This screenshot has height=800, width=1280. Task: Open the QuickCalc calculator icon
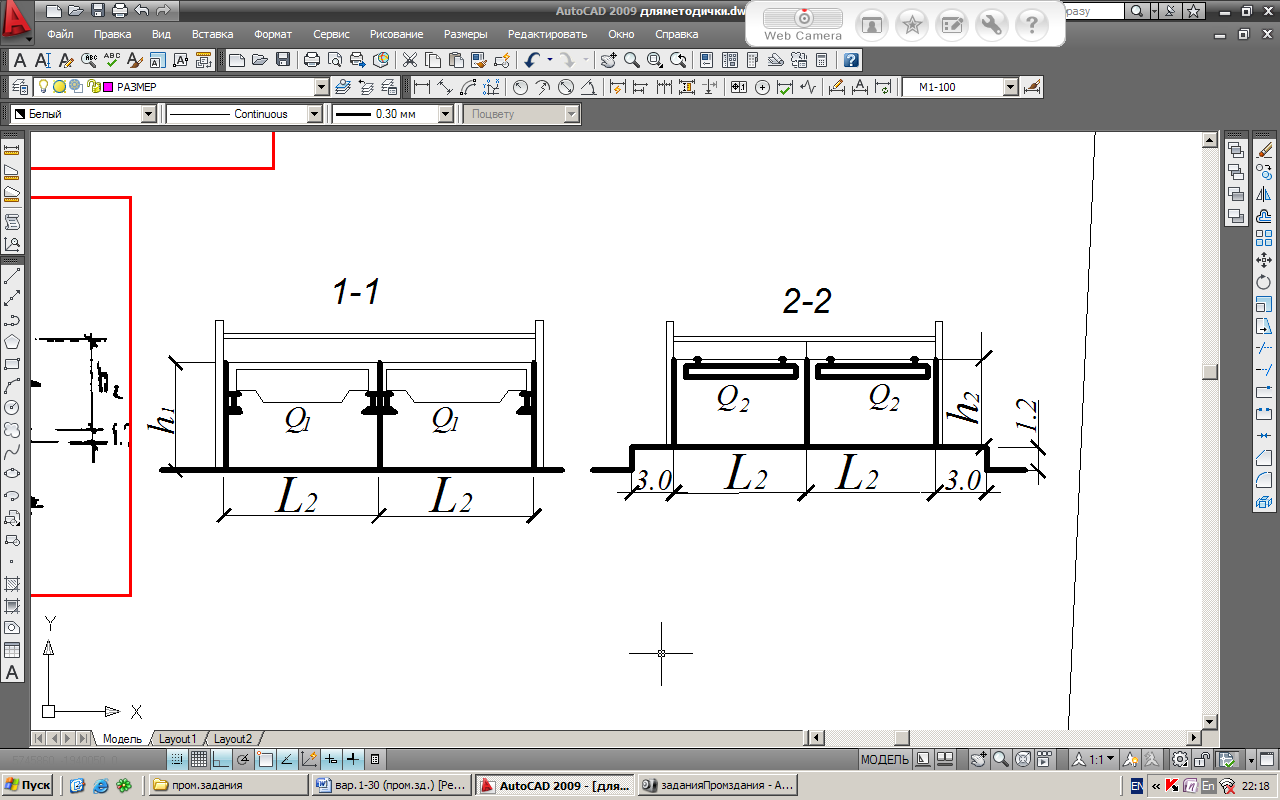click(821, 60)
